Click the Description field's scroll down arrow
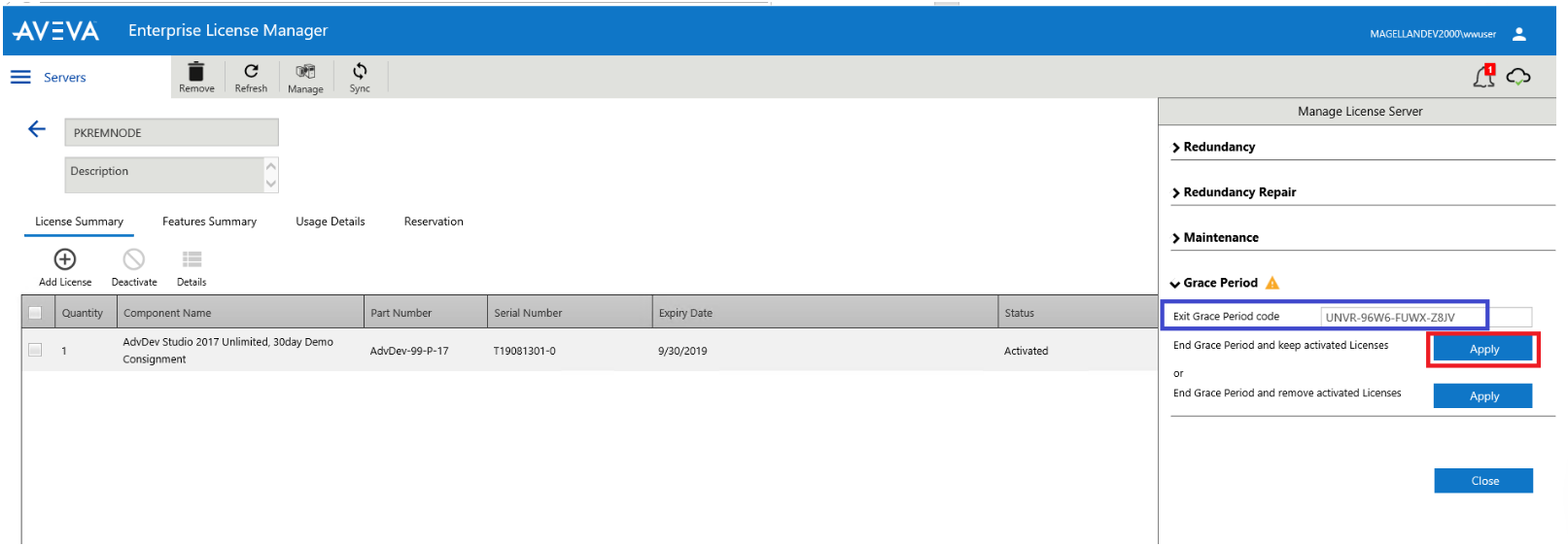 click(271, 184)
